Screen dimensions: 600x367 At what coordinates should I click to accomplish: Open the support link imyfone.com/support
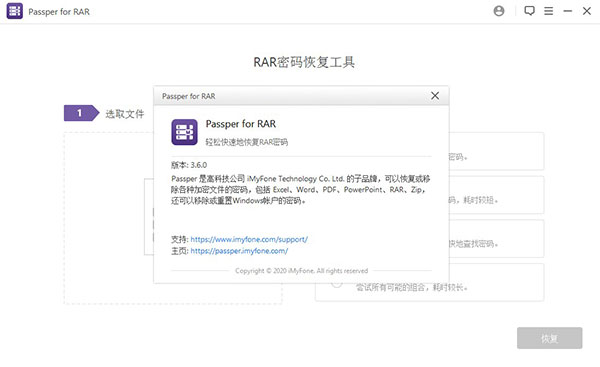tap(249, 240)
